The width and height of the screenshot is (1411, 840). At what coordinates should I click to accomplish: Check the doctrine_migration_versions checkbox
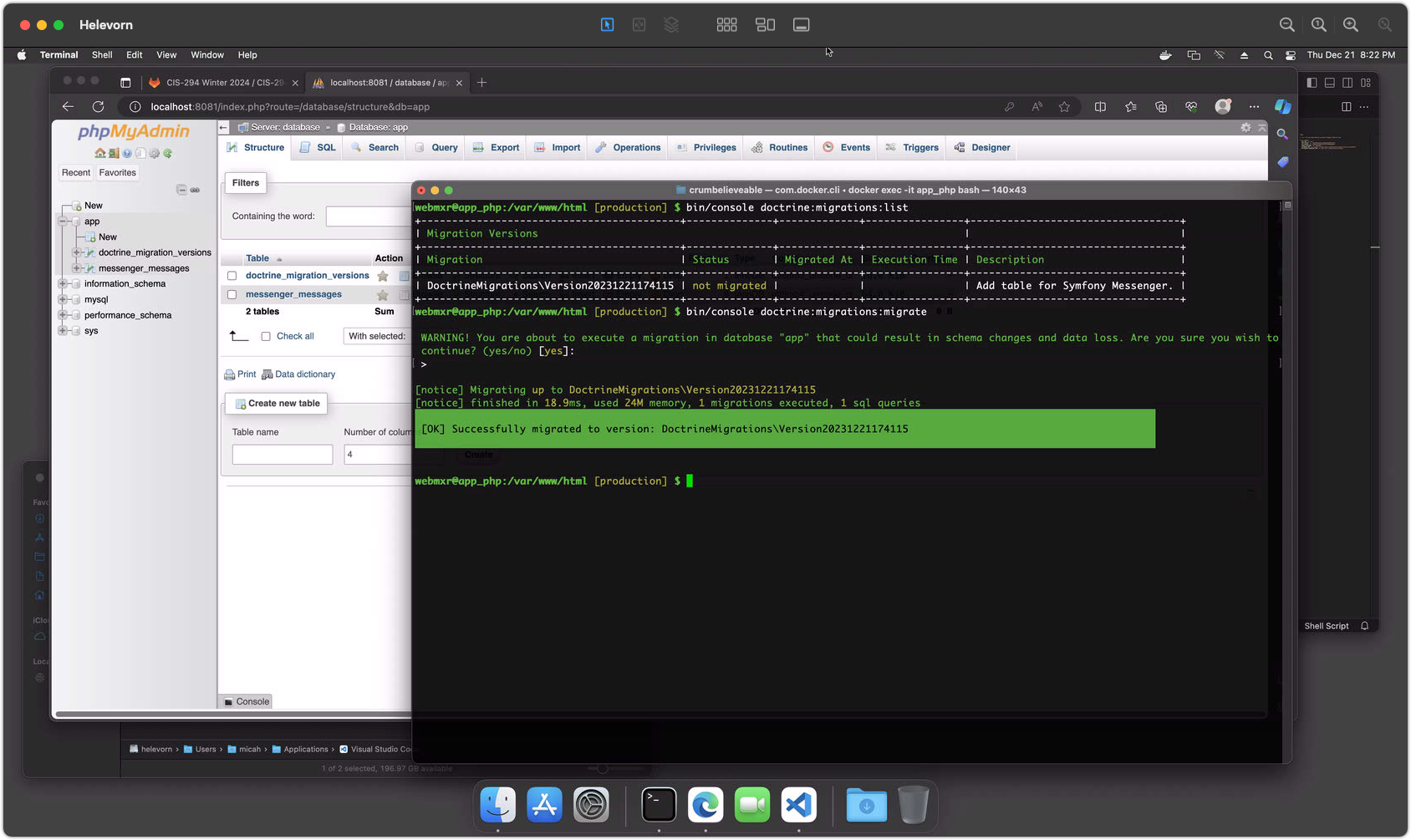pyautogui.click(x=232, y=275)
